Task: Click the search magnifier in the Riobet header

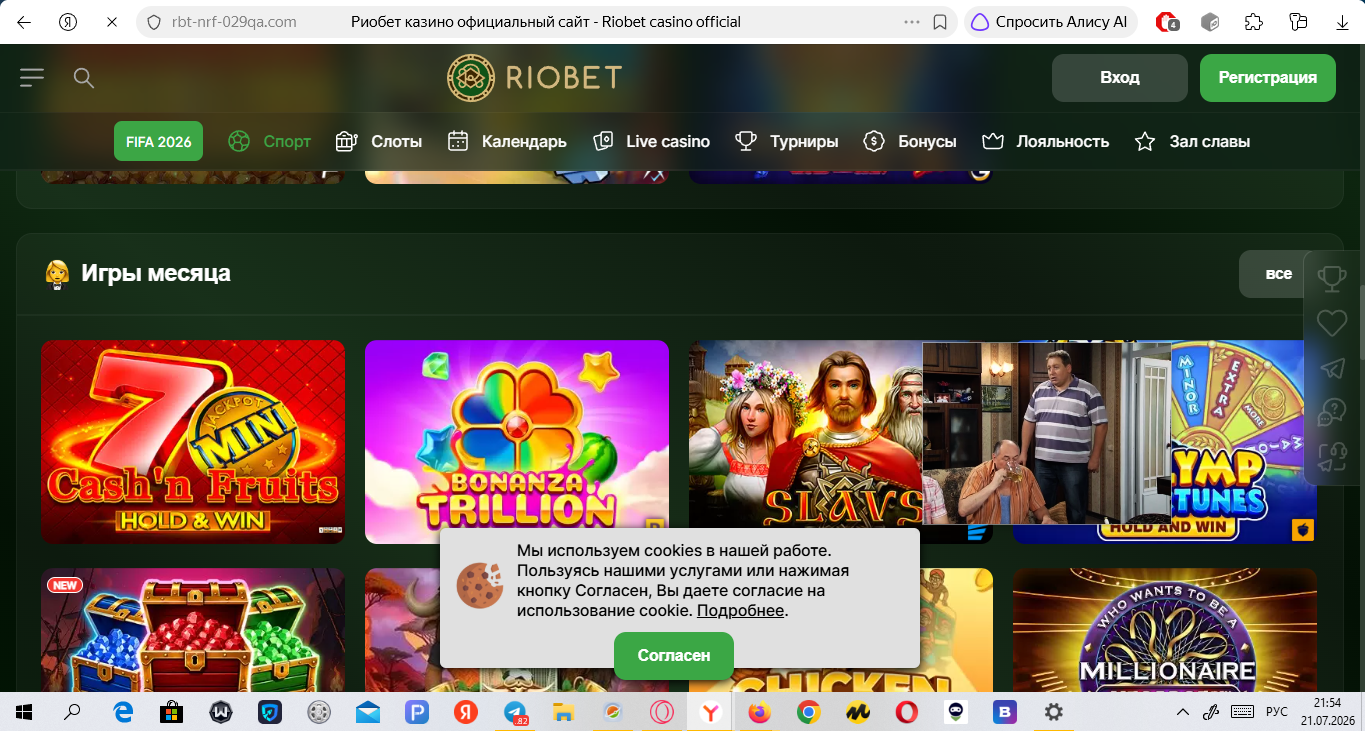Action: tap(84, 78)
